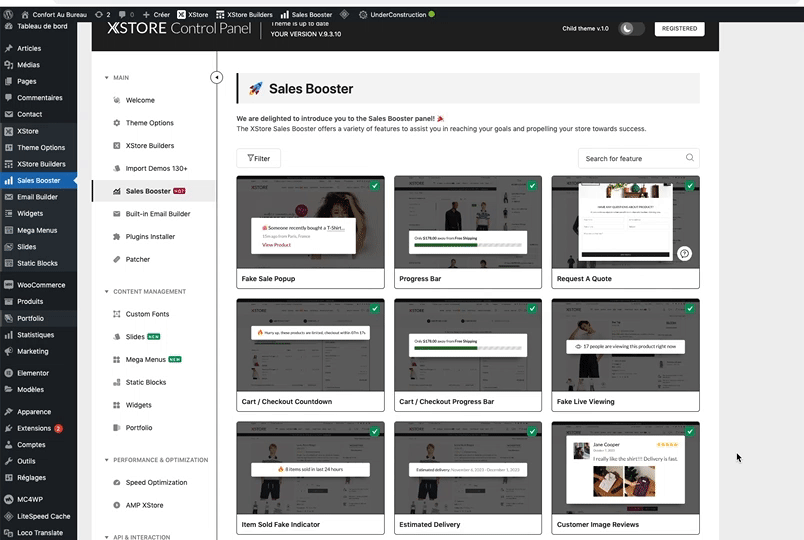Open the Fake Sale Popup thumbnail

[x=310, y=223]
